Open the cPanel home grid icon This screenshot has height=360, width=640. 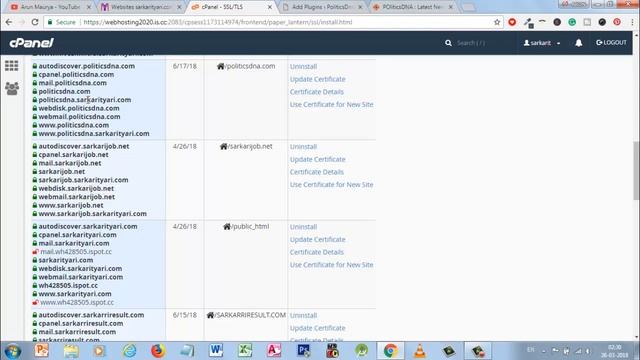coord(11,66)
